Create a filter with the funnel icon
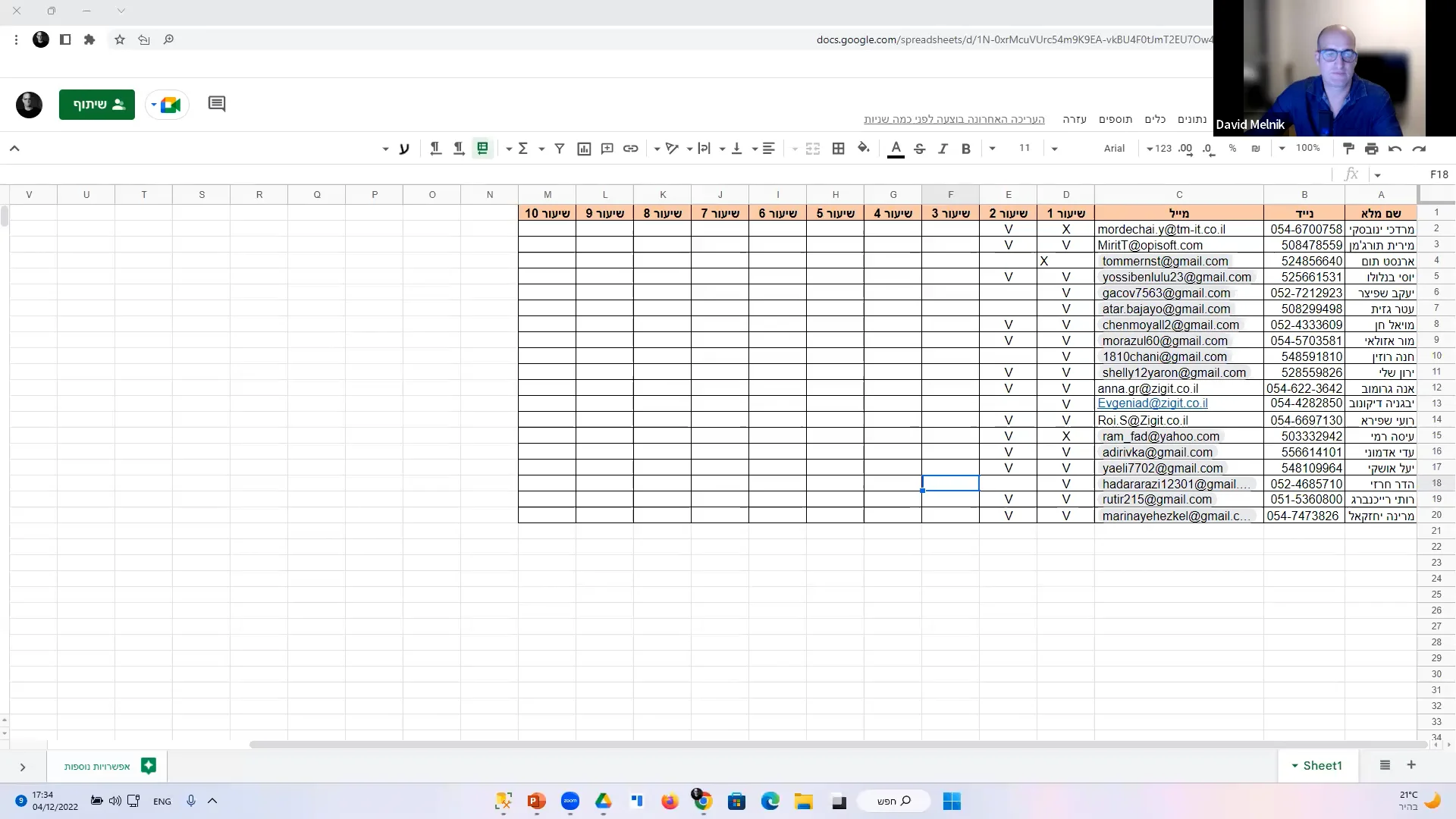1456x819 pixels. (560, 148)
